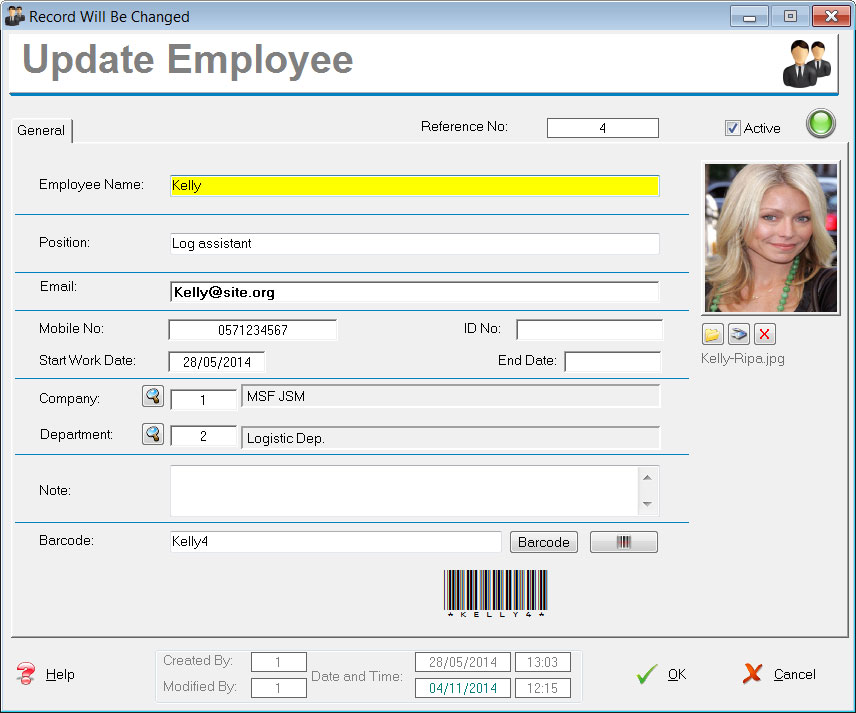Click the scanner icon below the photo

[739, 335]
